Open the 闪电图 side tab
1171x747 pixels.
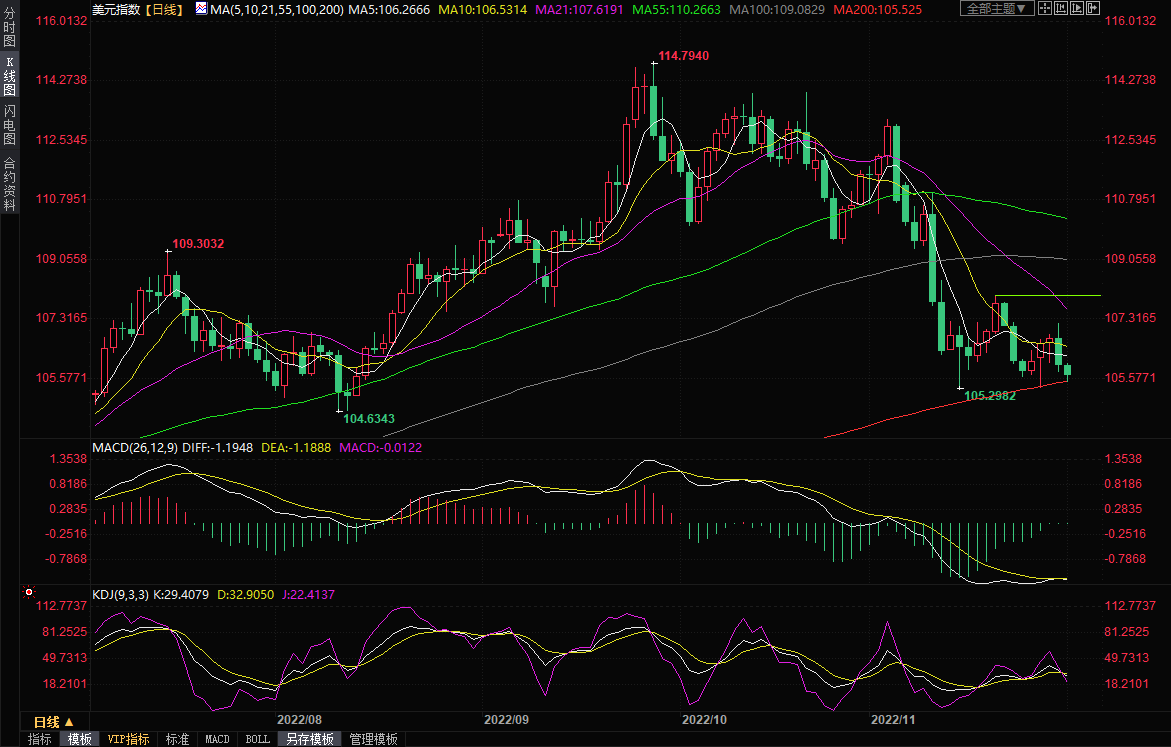pyautogui.click(x=9, y=125)
